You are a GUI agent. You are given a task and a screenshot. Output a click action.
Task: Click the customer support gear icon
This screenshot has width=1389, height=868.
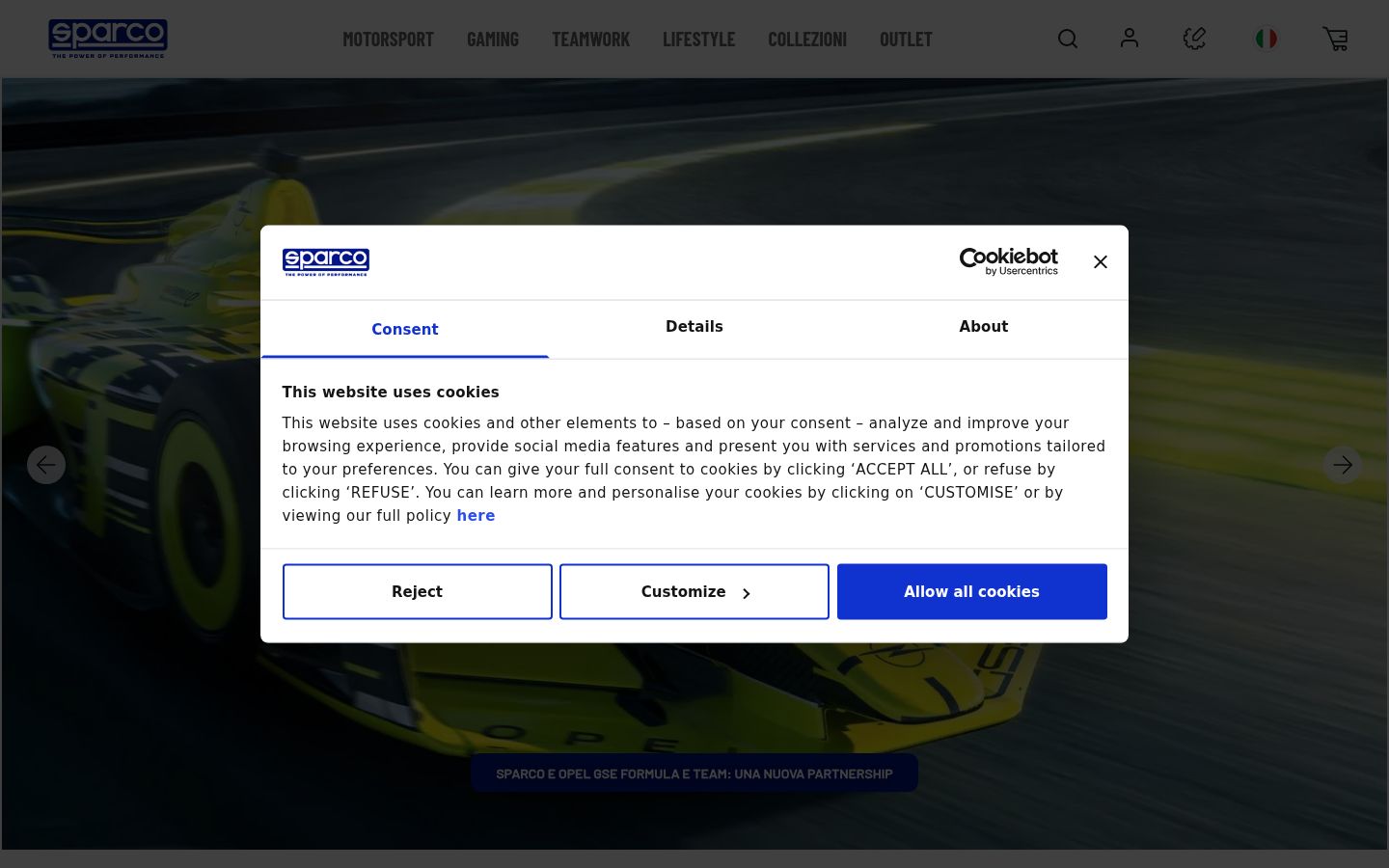pos(1195,39)
